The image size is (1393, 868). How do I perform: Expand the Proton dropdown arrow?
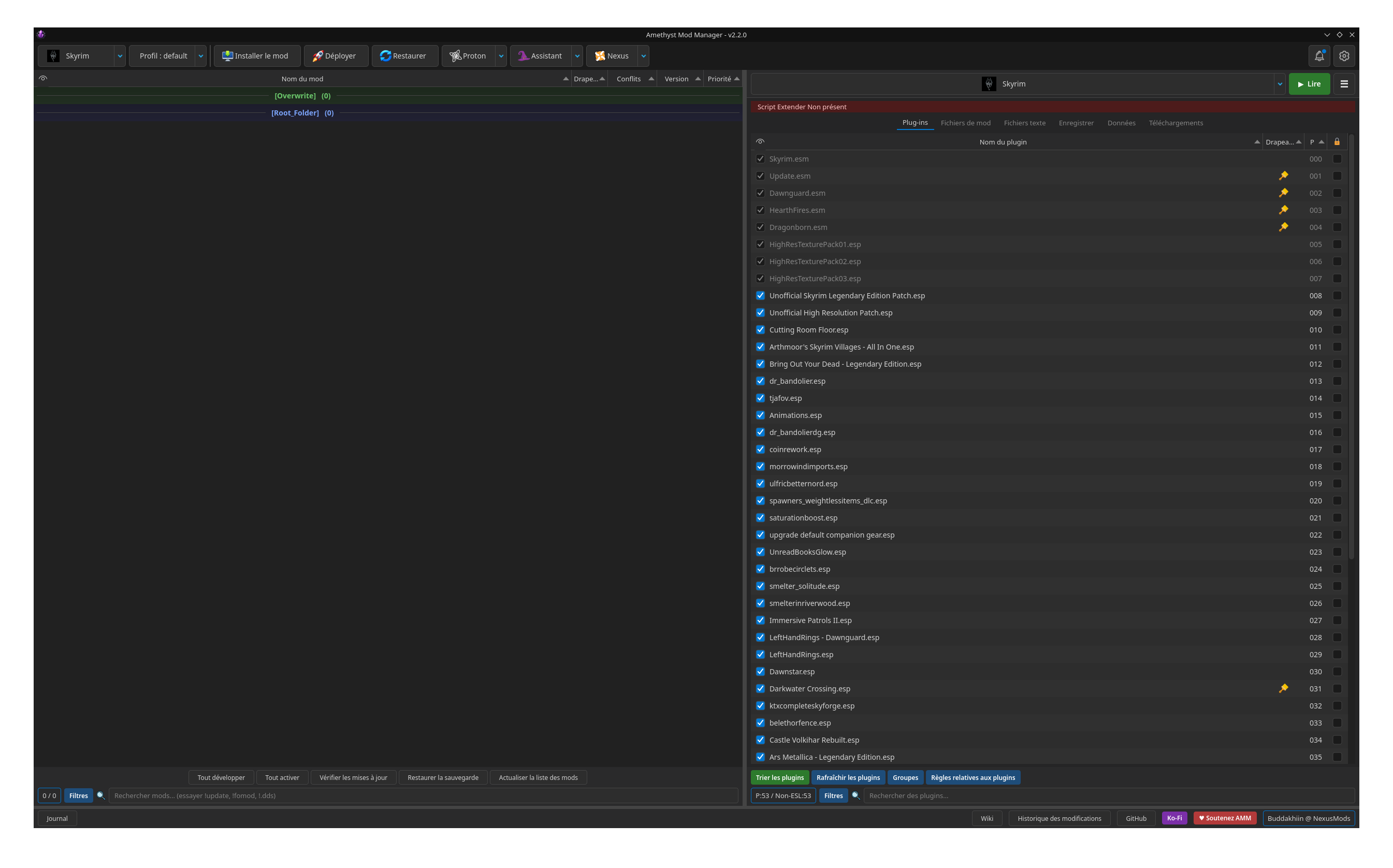(x=501, y=56)
